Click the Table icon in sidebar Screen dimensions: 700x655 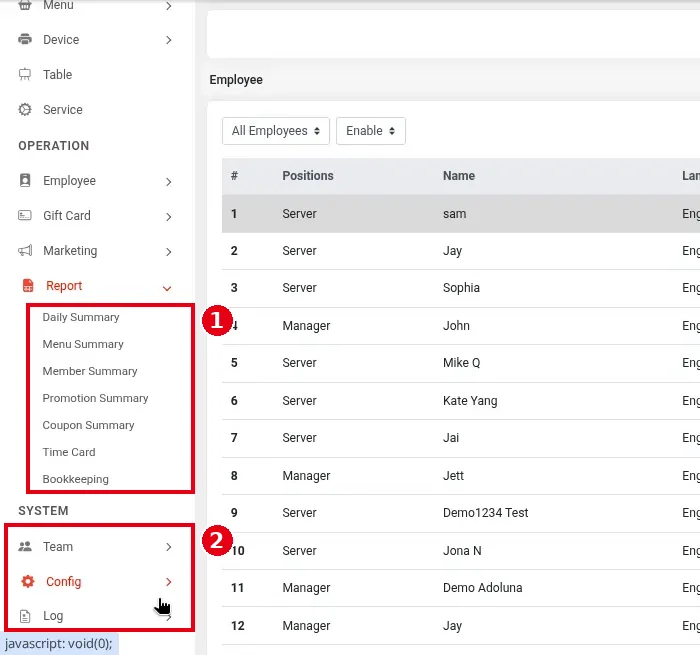(25, 74)
